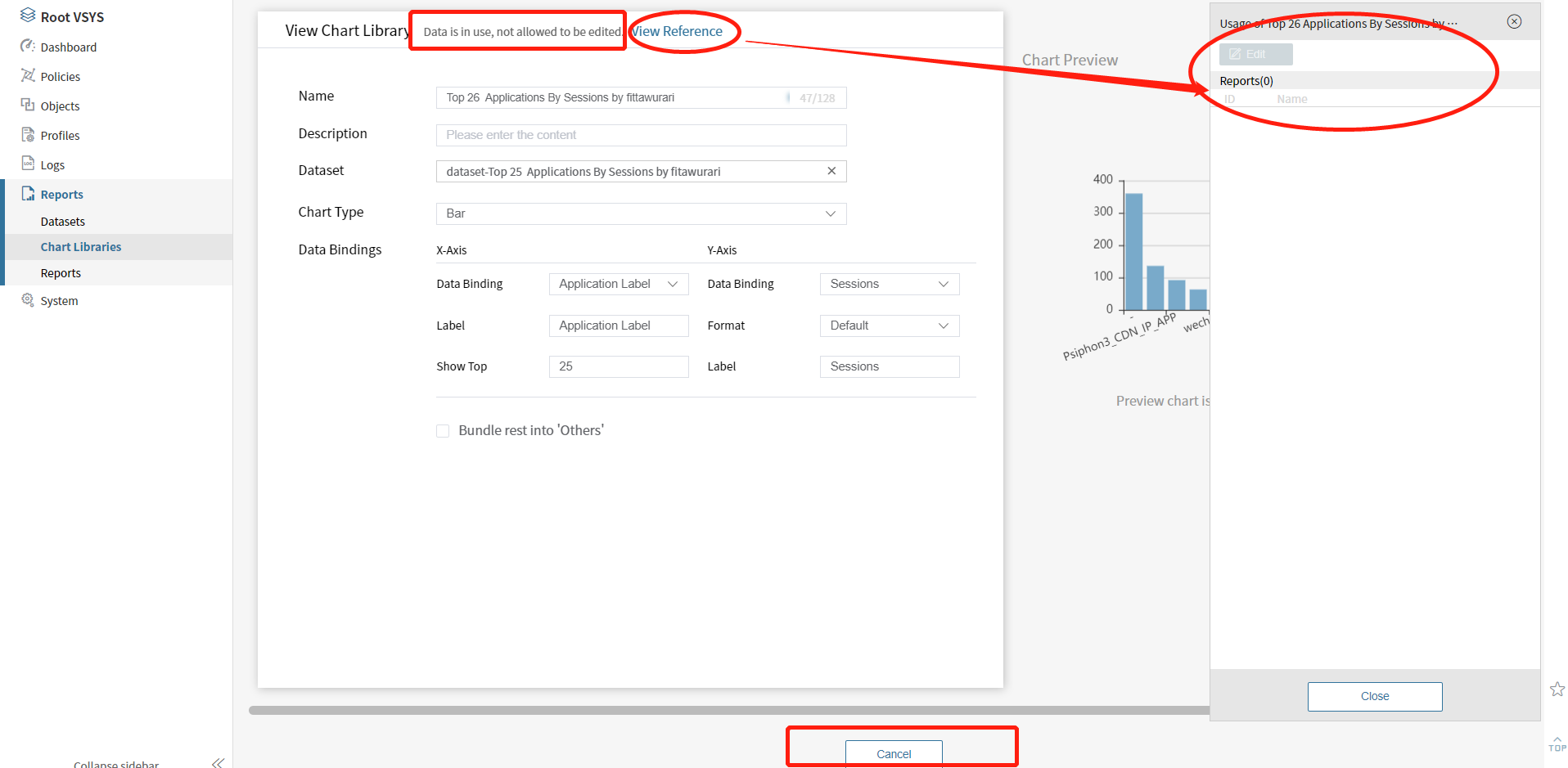Select Chart Libraries menu item
This screenshot has height=768, width=1568.
click(x=81, y=247)
